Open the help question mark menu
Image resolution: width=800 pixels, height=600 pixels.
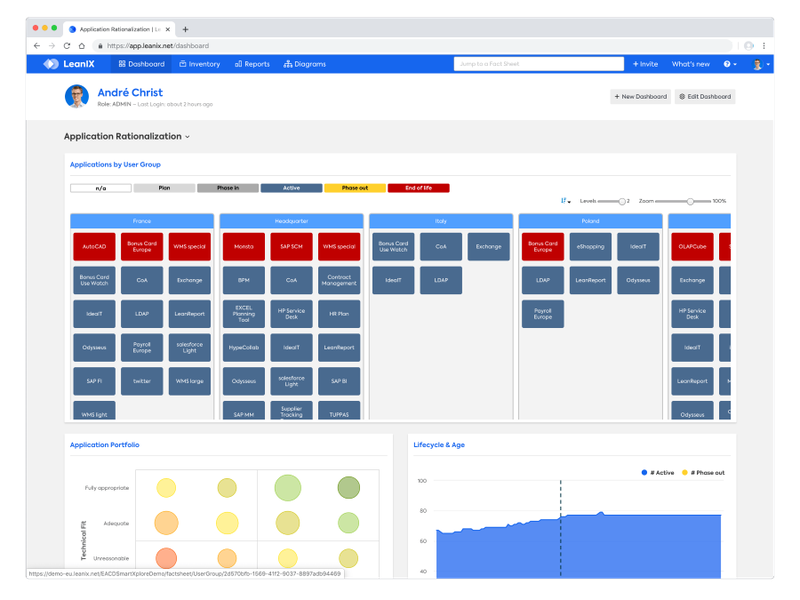[730, 64]
